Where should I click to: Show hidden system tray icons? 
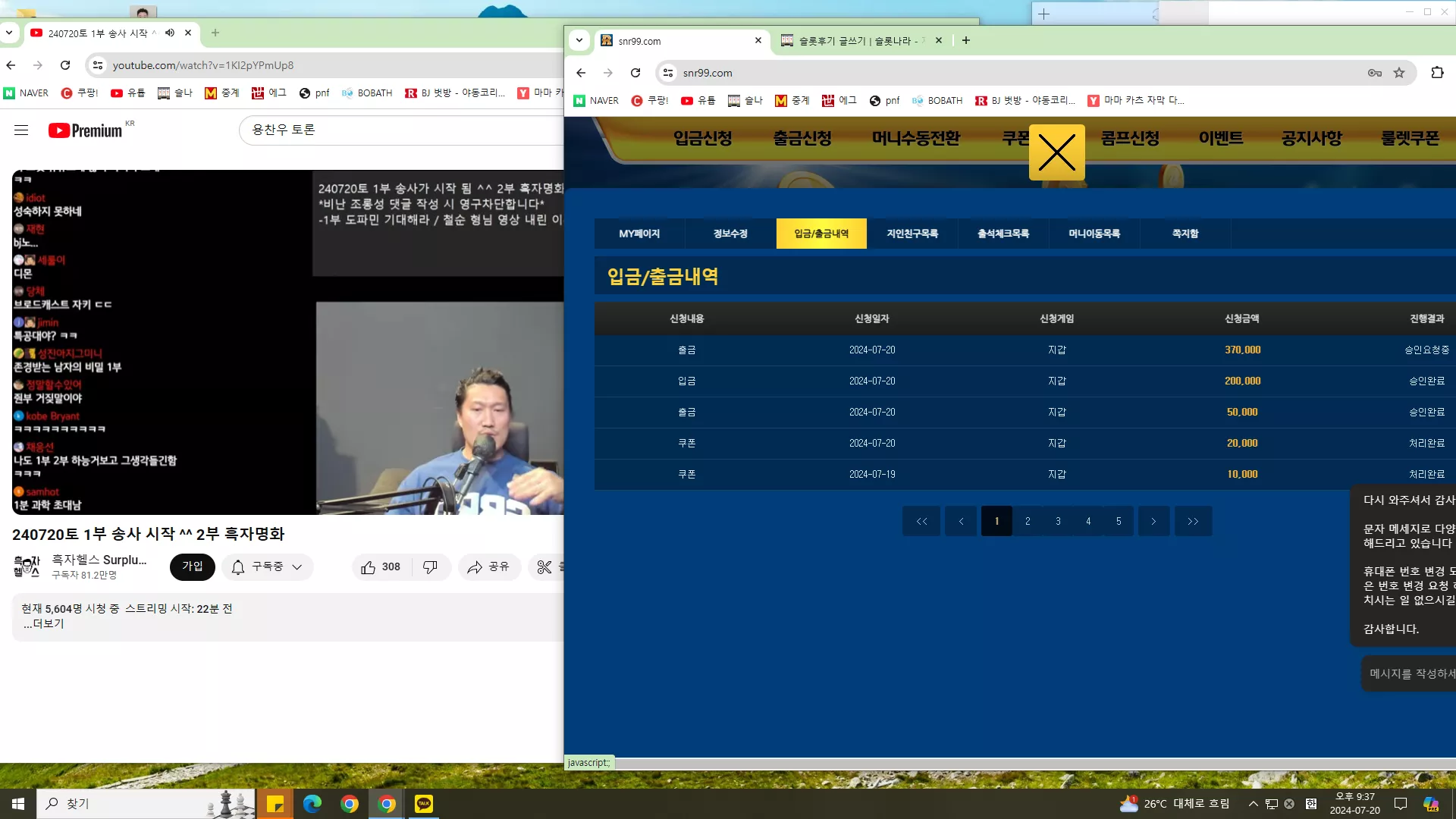click(1254, 804)
